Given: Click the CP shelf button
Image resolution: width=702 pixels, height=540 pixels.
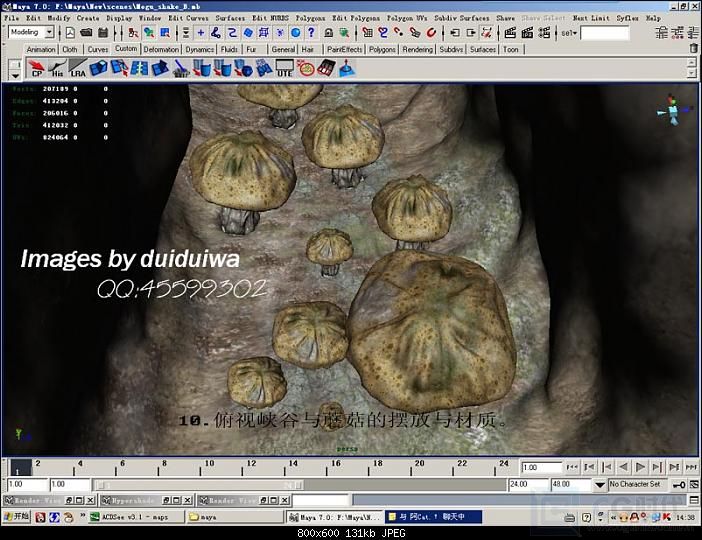Looking at the screenshot, I should pyautogui.click(x=37, y=69).
